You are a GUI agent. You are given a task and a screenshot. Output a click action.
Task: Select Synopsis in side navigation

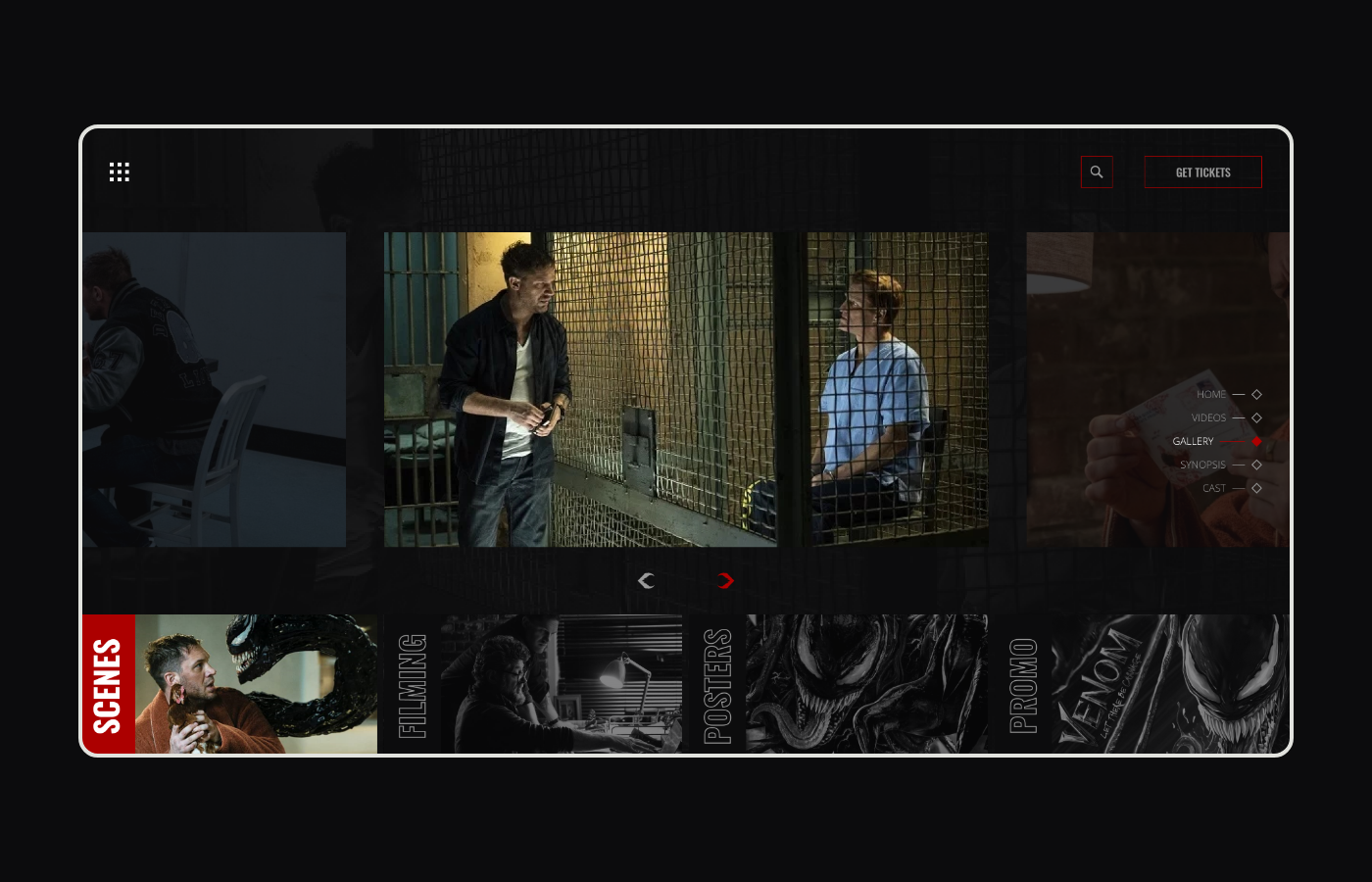[x=1202, y=465]
